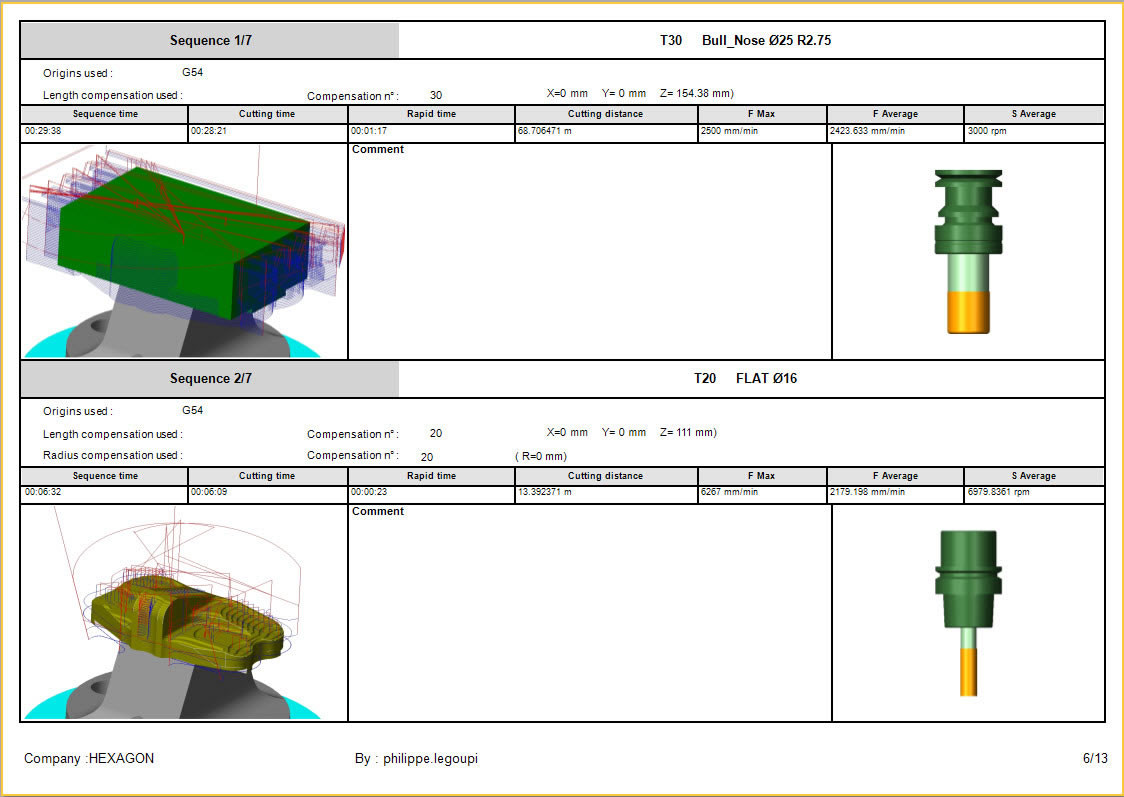
Task: Click the 6267 mm/min F Max value
Action: tap(731, 493)
